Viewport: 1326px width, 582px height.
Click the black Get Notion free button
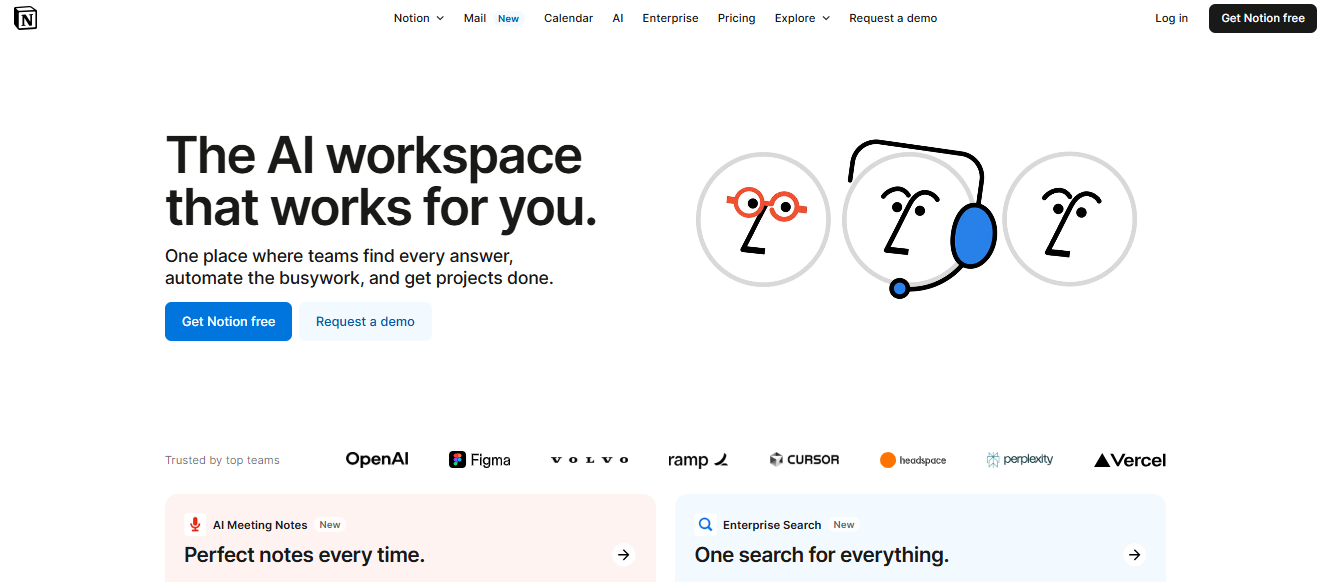click(x=1263, y=18)
